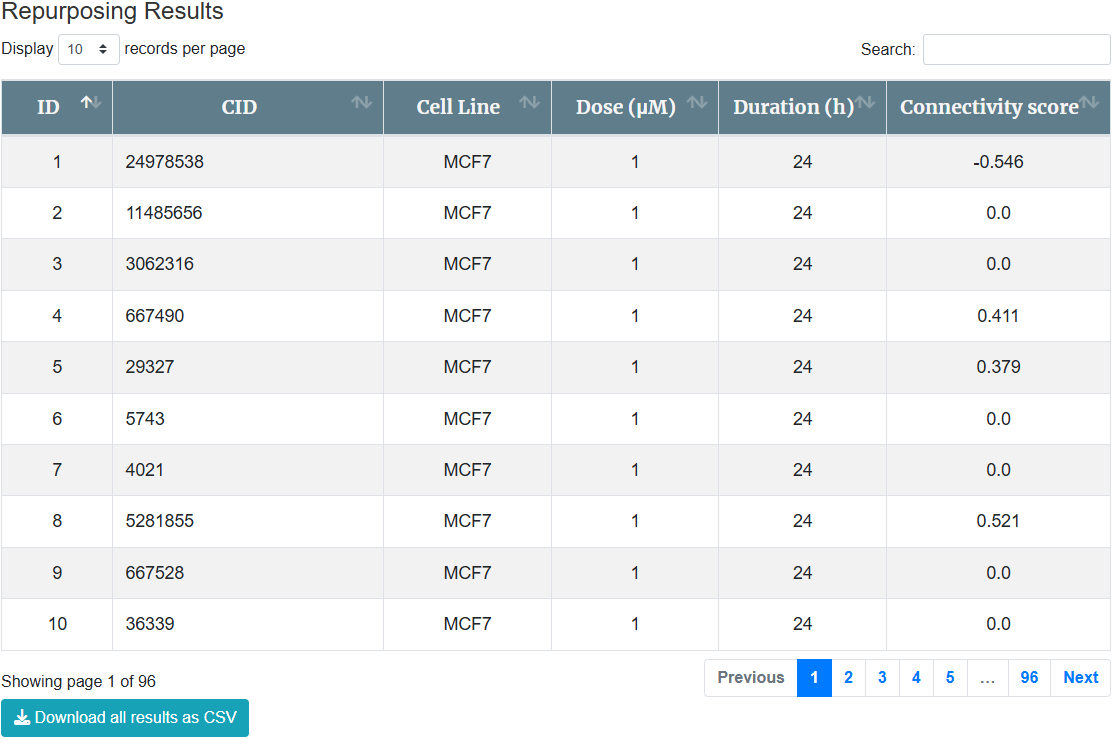Screen dimensions: 1113x739
Task: Click the Duration (h) header text
Action: click(x=794, y=107)
